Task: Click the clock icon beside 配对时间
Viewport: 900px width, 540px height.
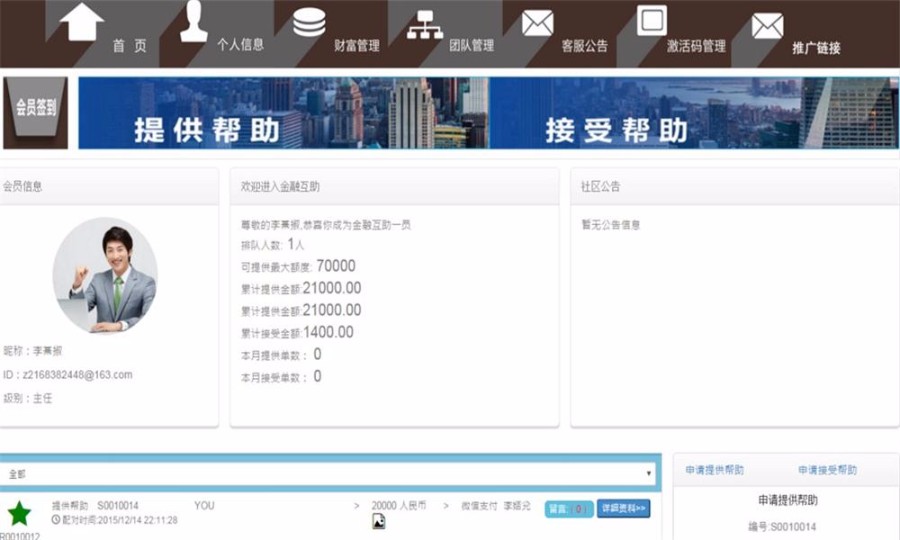Action: click(56, 520)
